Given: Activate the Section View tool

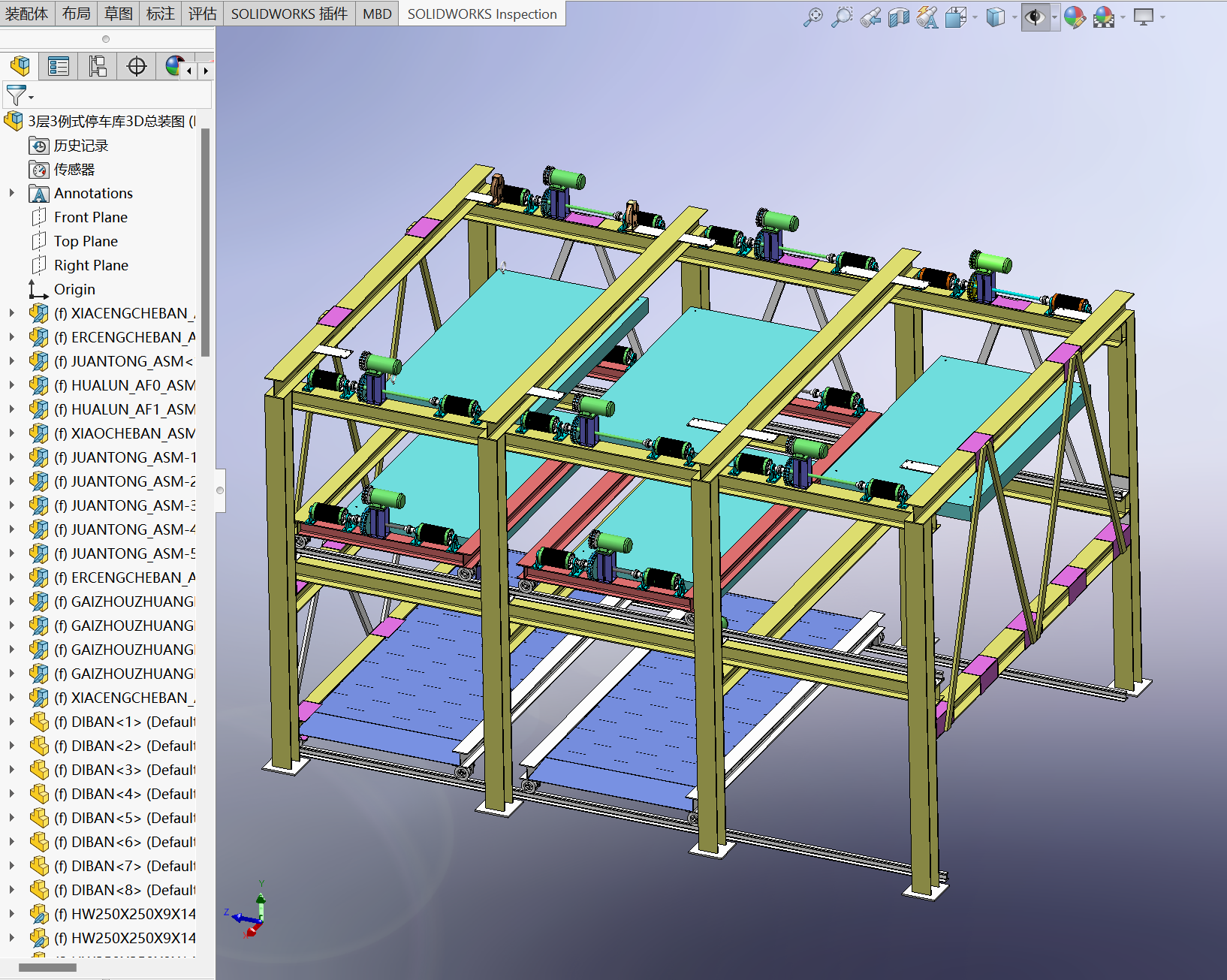Looking at the screenshot, I should pos(899,17).
